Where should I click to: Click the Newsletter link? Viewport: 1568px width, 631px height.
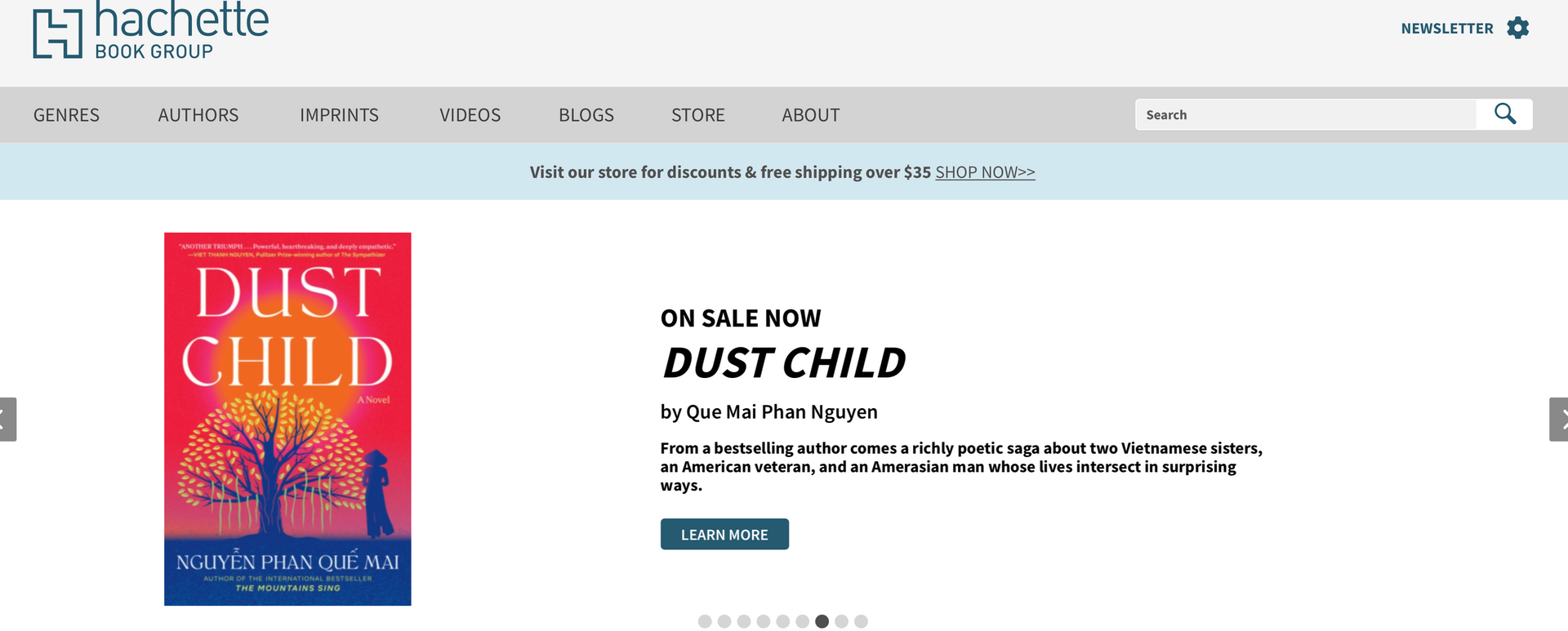pyautogui.click(x=1446, y=29)
